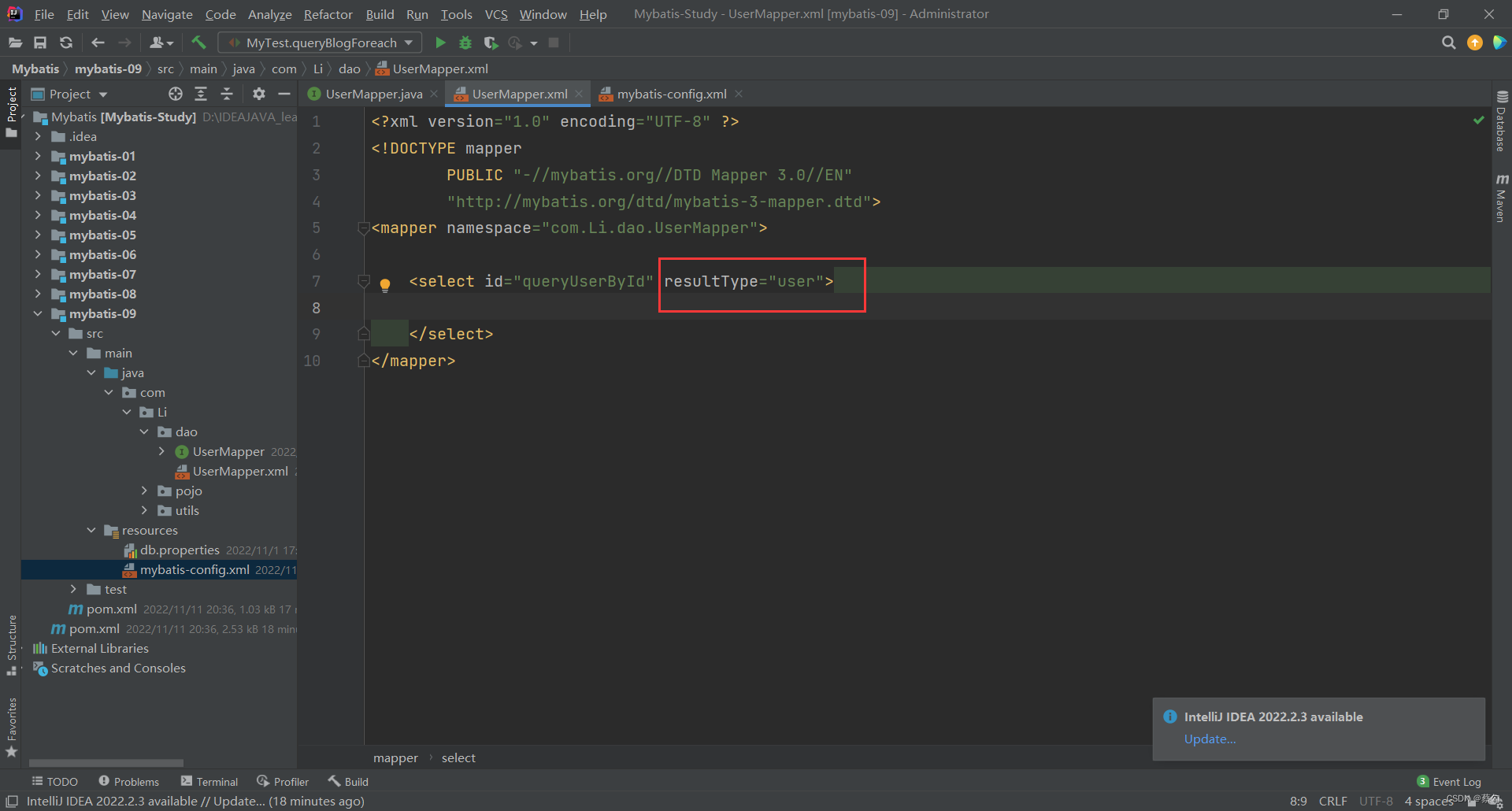Run MyTest.queryBlogForeach with the green play icon
1512x811 pixels.
click(x=440, y=43)
